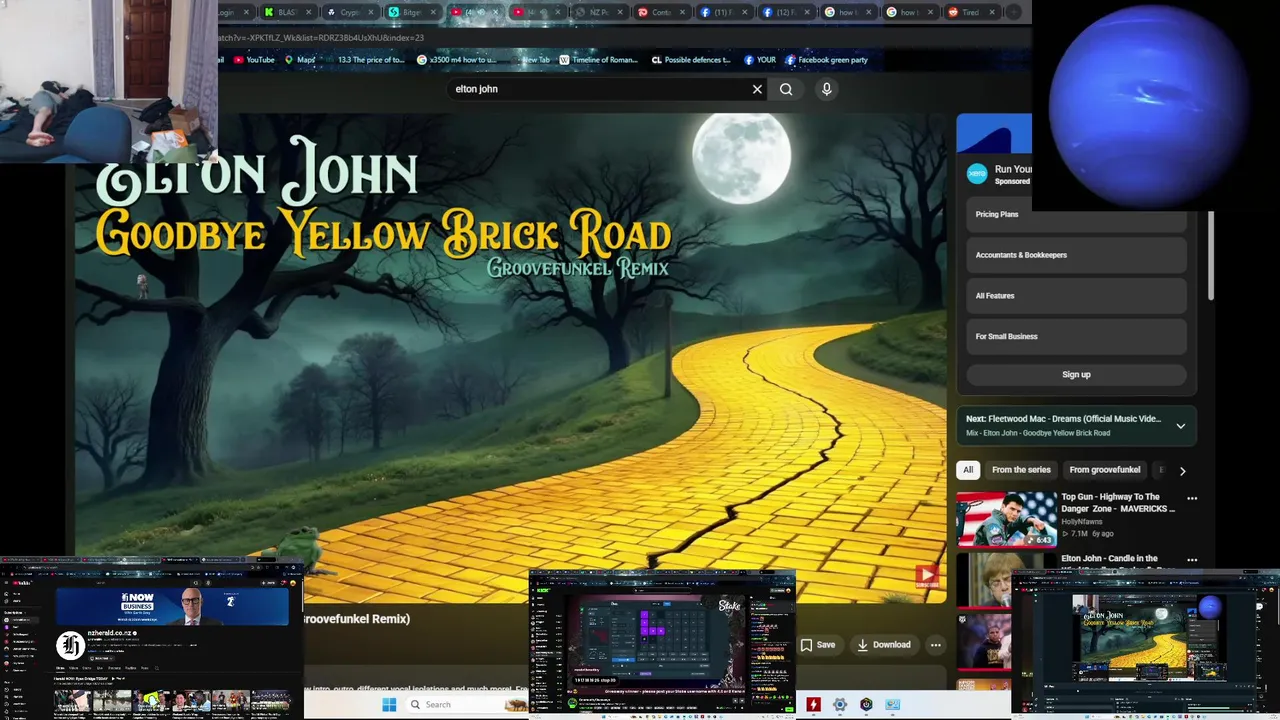
Task: Click the Stake stream preview window
Action: (662, 643)
